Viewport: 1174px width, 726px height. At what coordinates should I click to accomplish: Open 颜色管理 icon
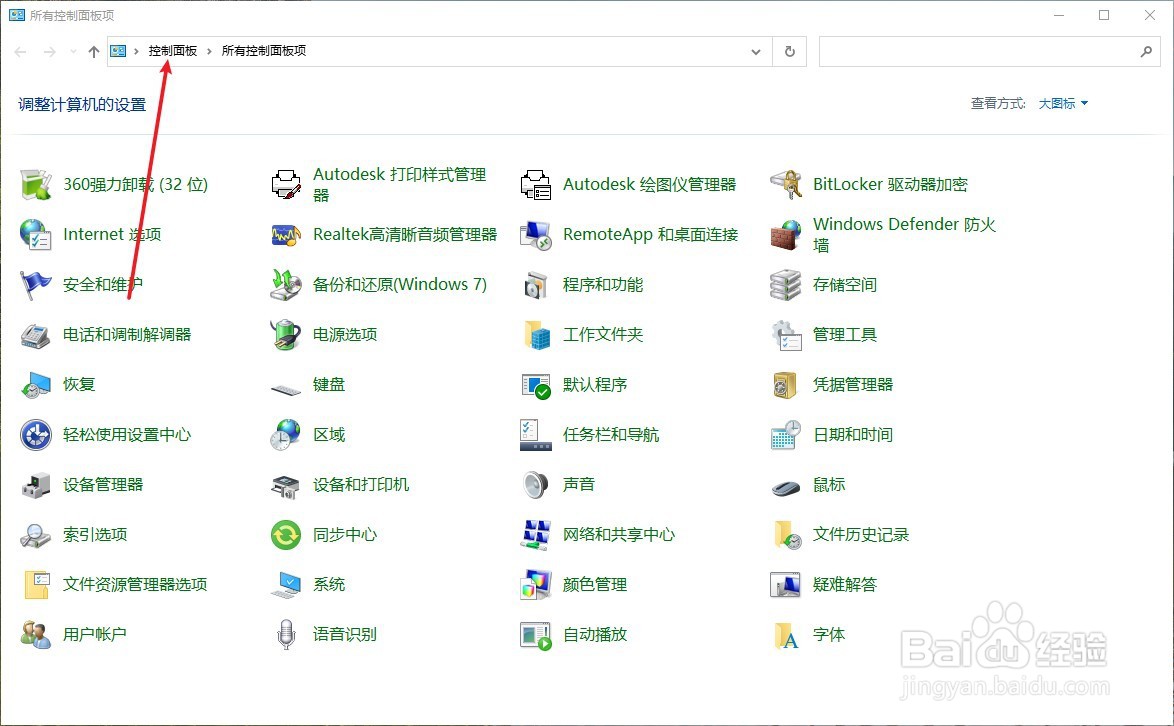click(535, 585)
